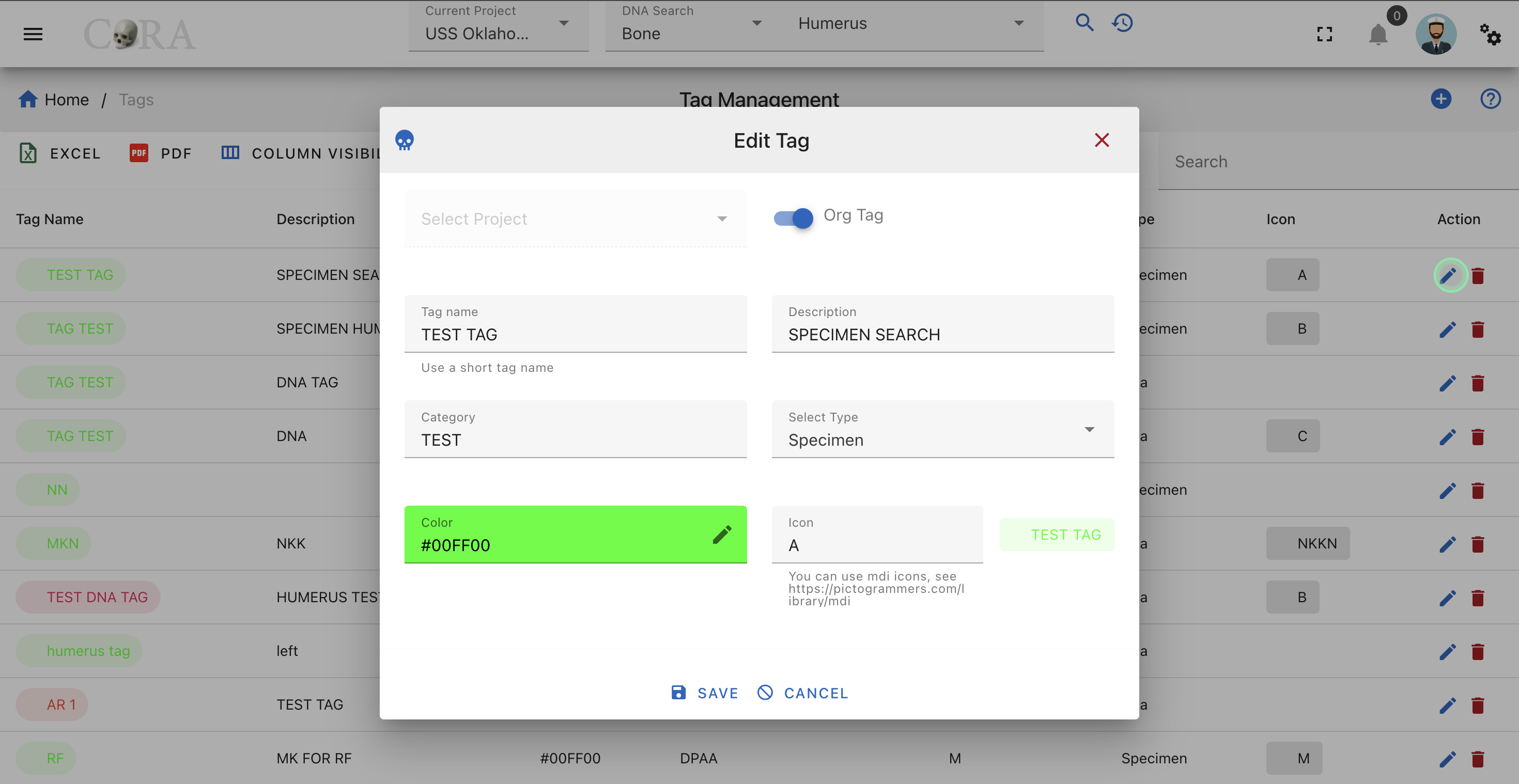This screenshot has width=1519, height=784.
Task: Toggle fullscreen mode icon
Action: (x=1324, y=34)
